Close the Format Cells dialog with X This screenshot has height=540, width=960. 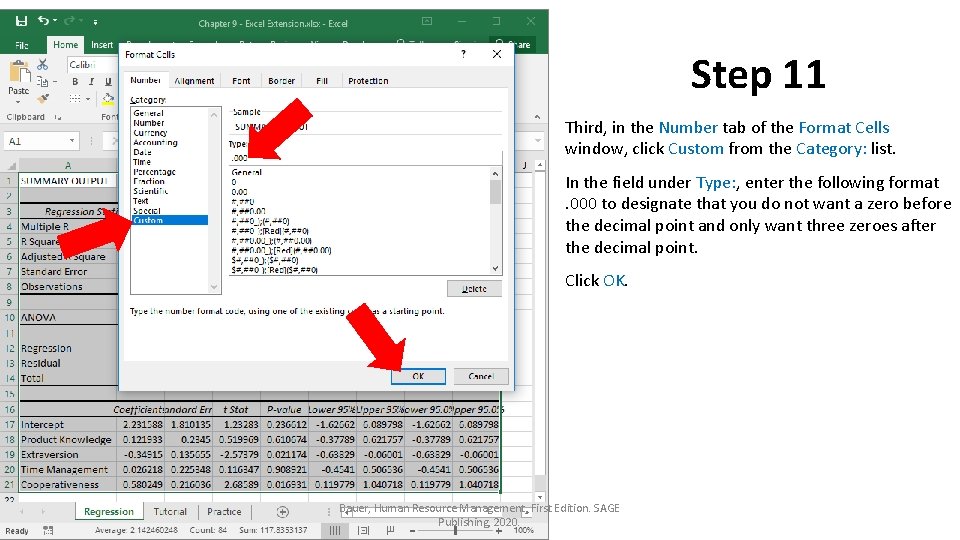[497, 54]
